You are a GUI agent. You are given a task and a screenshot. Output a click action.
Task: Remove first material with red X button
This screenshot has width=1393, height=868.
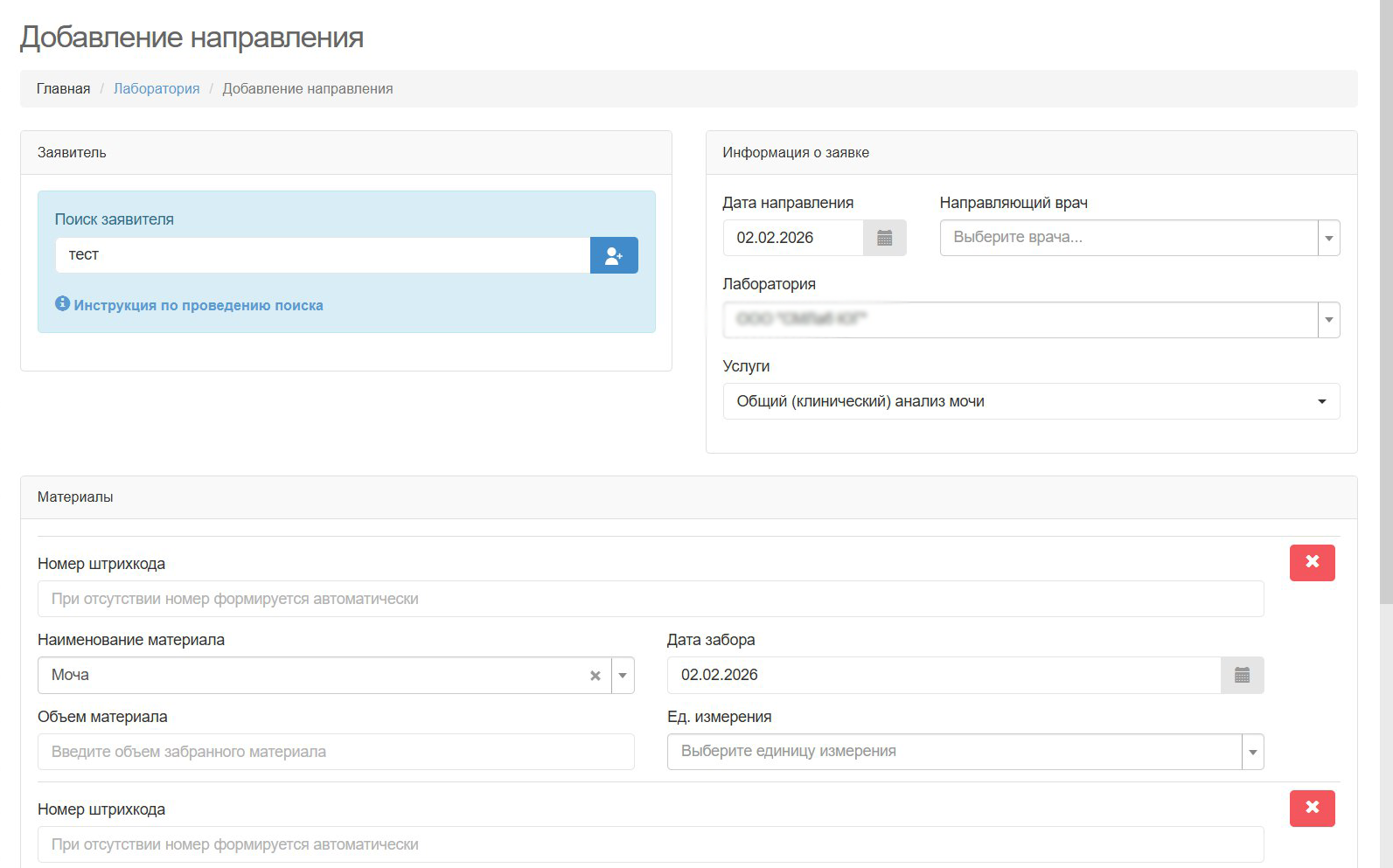(x=1312, y=563)
